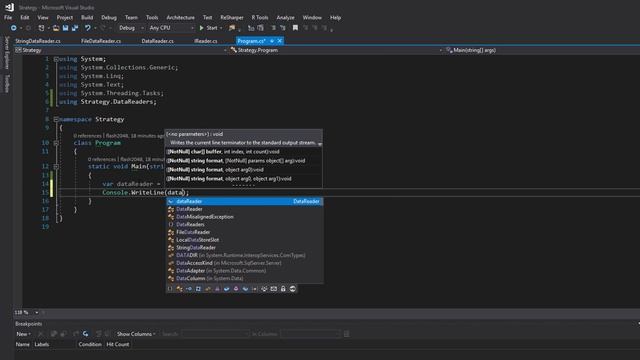Screen dimensions: 640x360
Task: Select DataColumn completion item
Action: (244, 278)
